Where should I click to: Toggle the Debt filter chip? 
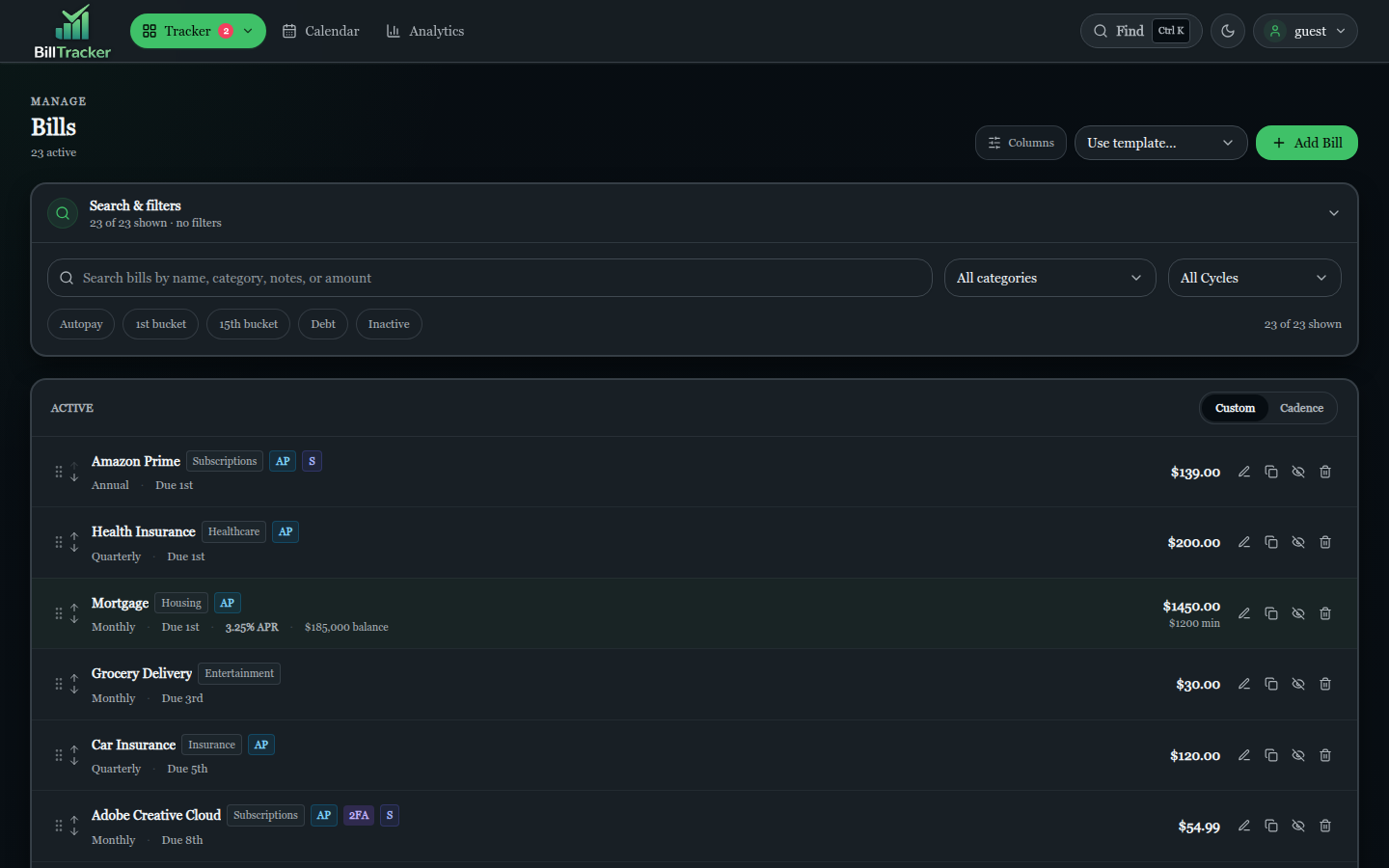click(x=323, y=324)
